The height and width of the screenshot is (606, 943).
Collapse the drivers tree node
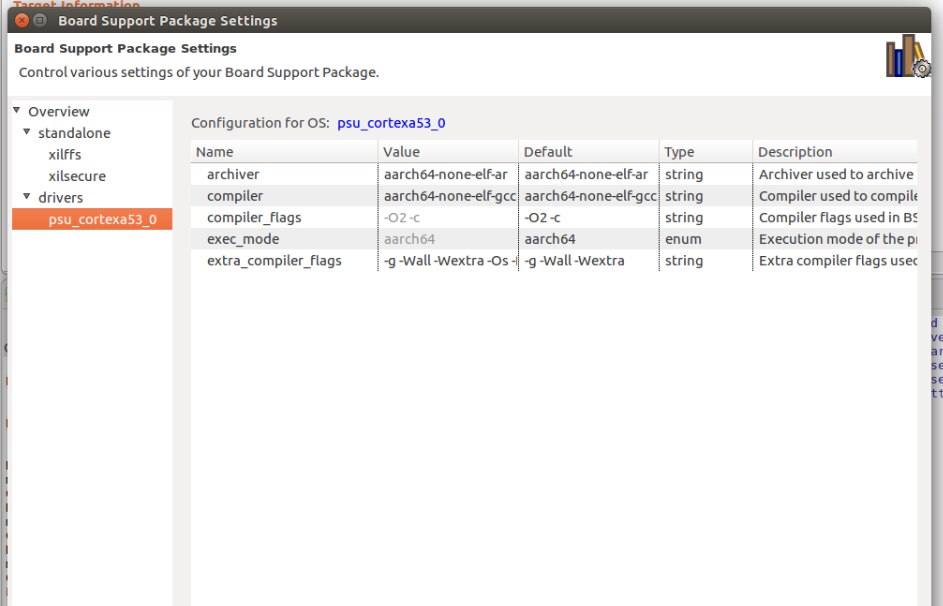coord(27,197)
